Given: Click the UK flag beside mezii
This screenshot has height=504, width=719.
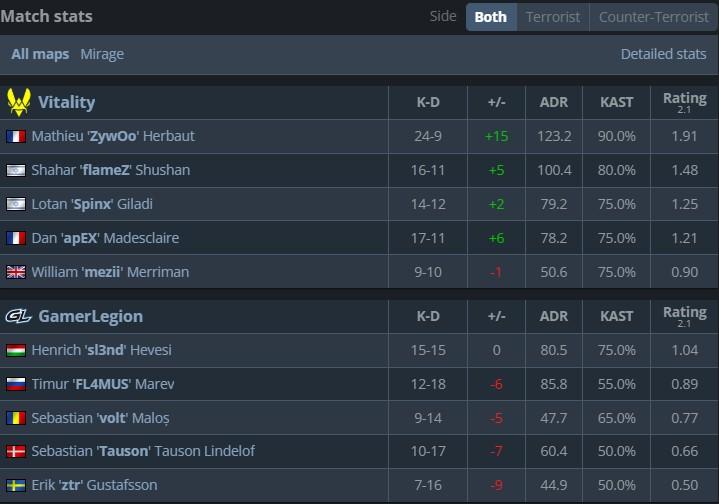Looking at the screenshot, I should (x=16, y=272).
